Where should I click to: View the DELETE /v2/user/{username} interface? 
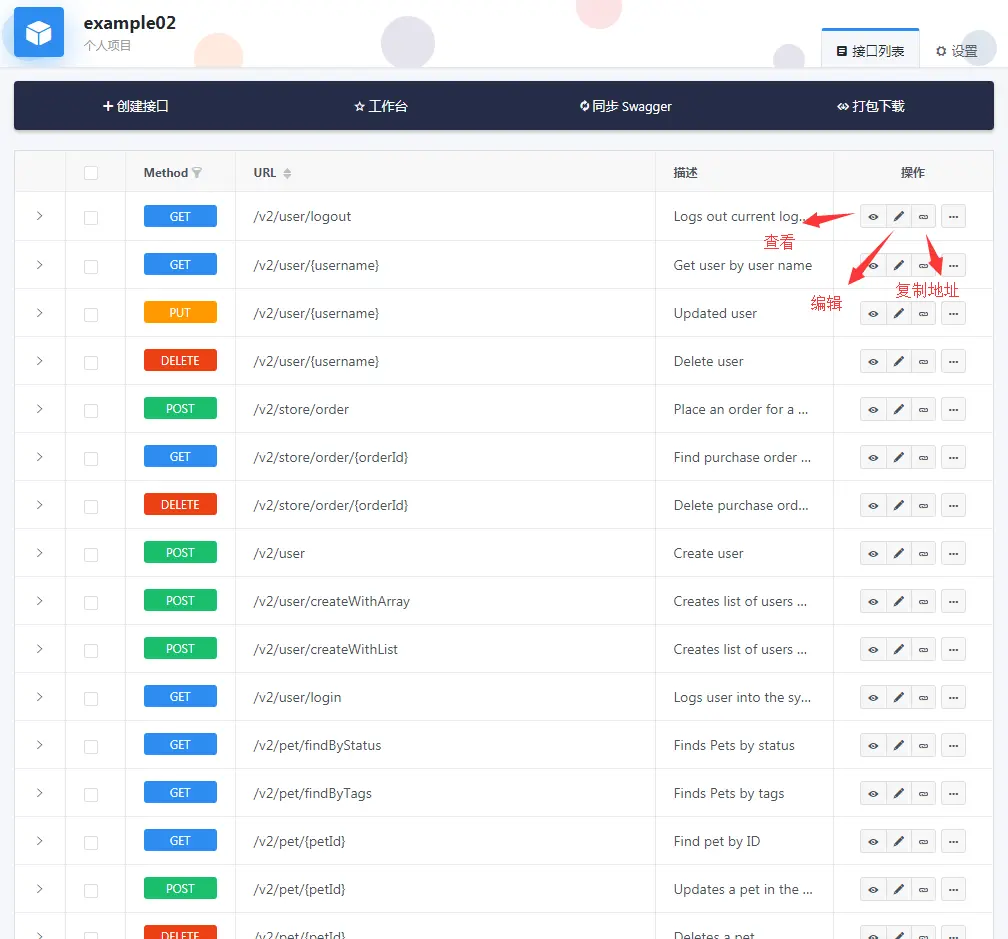(x=873, y=362)
